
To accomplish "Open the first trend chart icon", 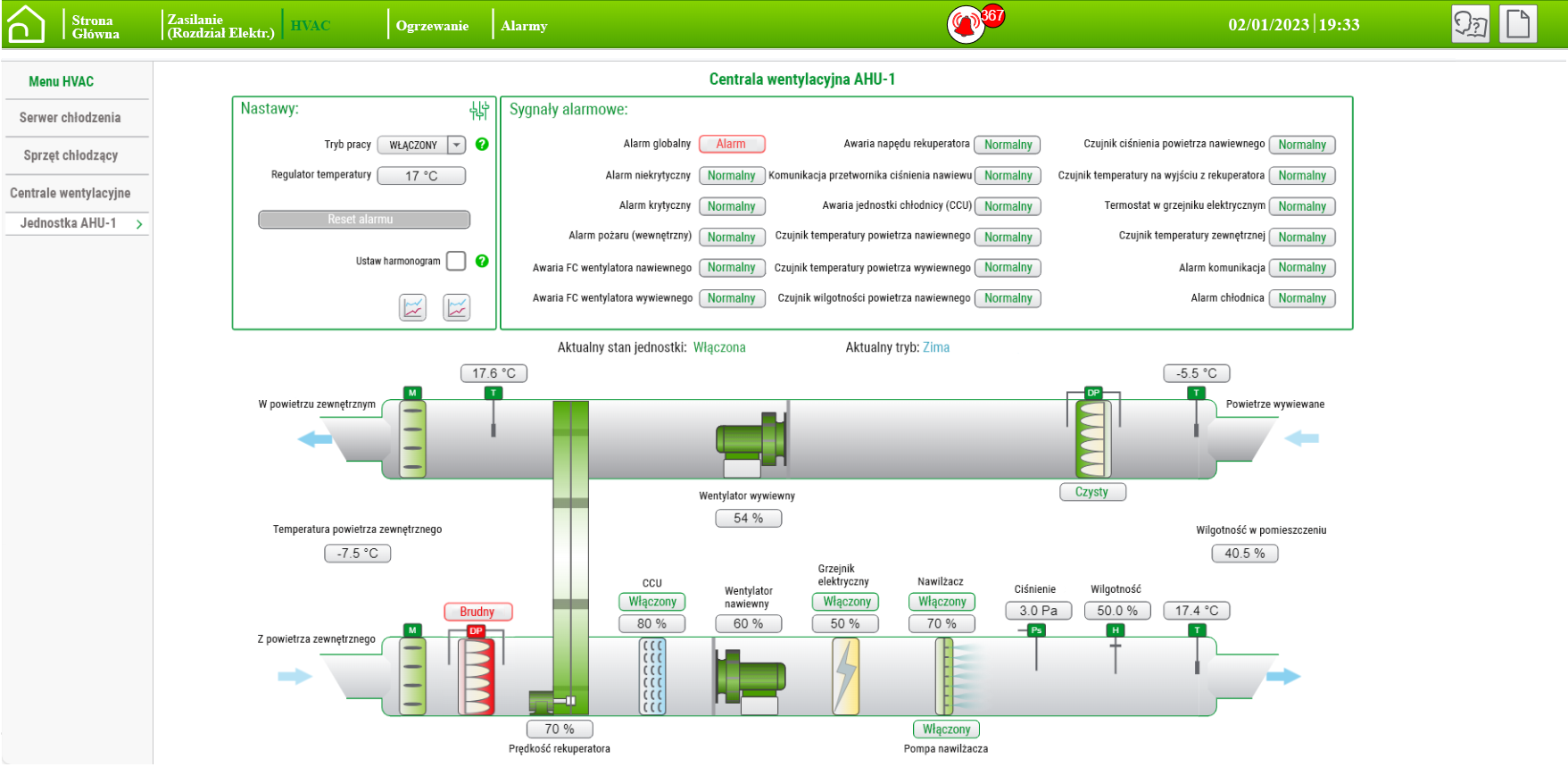I will pyautogui.click(x=412, y=307).
